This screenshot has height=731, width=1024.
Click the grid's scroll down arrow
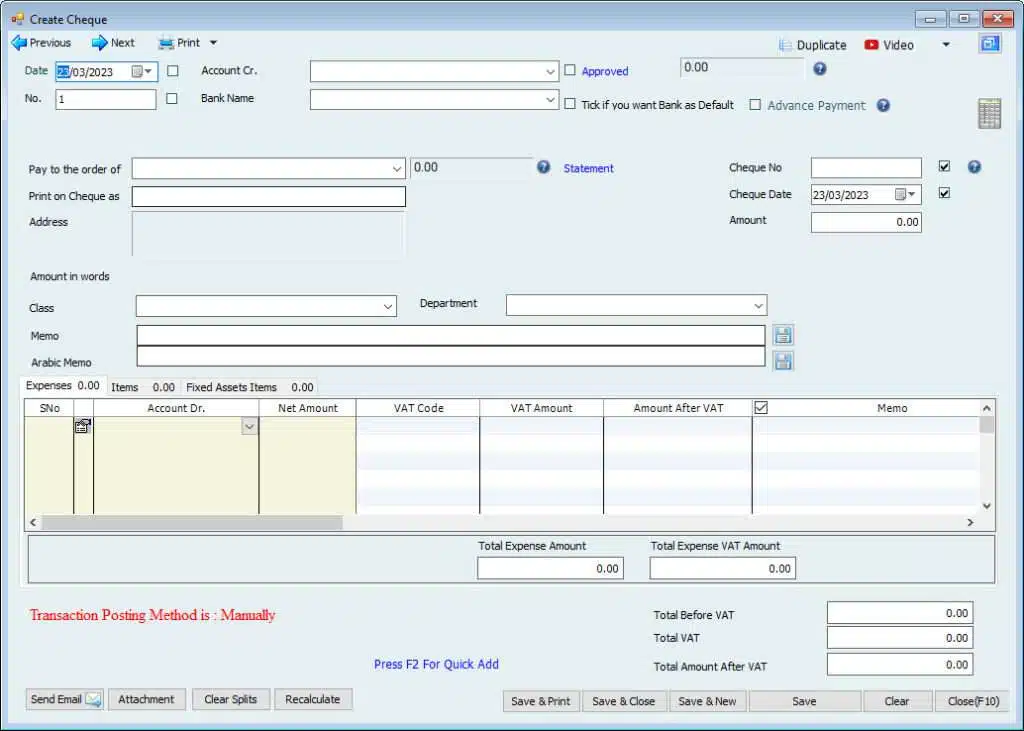[987, 506]
